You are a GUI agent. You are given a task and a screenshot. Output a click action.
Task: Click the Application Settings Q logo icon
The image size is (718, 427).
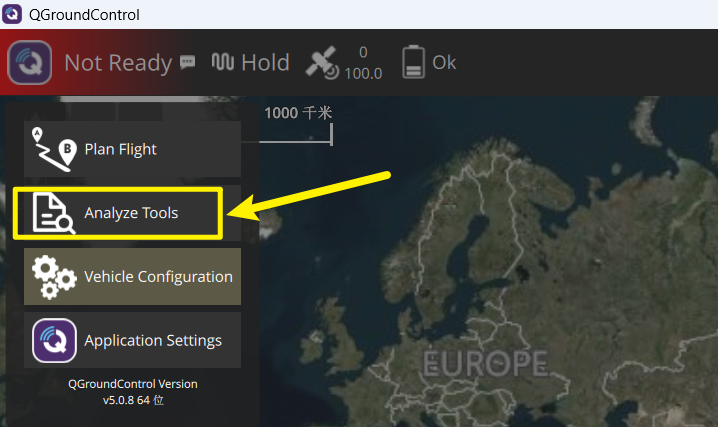[54, 341]
